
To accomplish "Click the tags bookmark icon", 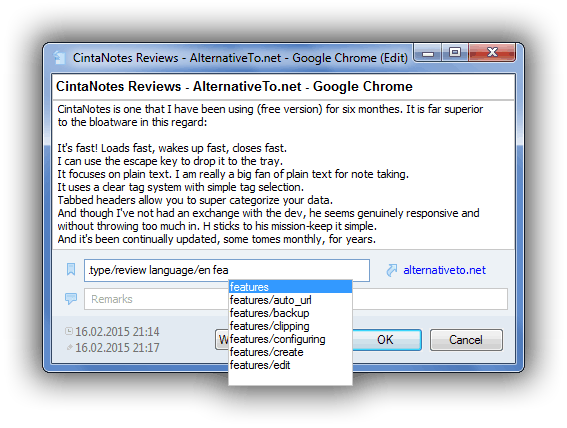I will 71,269.
